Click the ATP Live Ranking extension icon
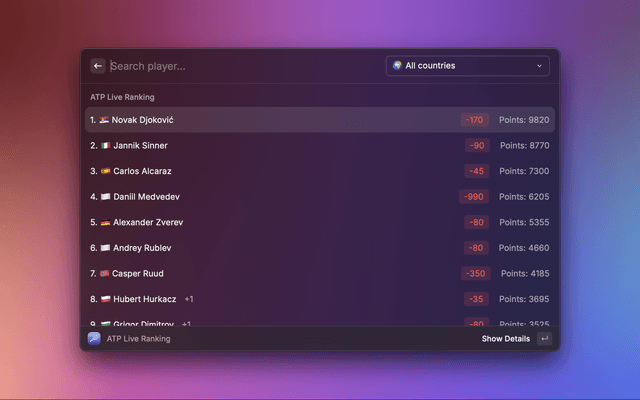Screen dimensions: 640x400 point(94,339)
